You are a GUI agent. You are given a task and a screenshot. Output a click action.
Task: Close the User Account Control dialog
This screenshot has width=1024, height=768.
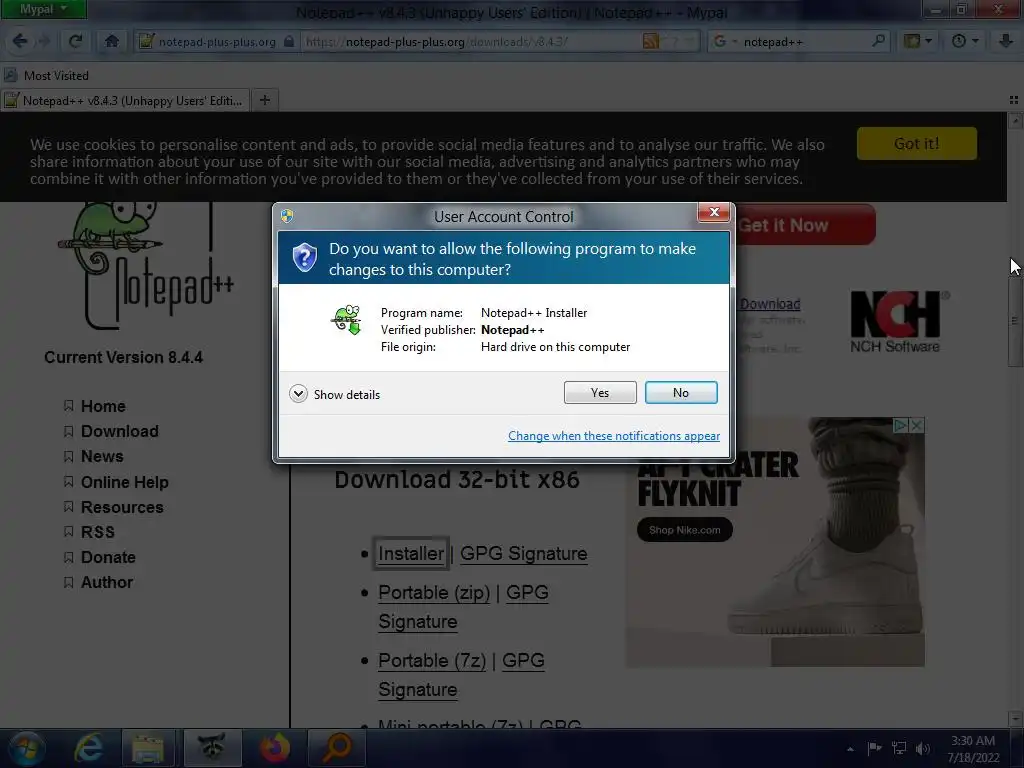pyautogui.click(x=714, y=212)
